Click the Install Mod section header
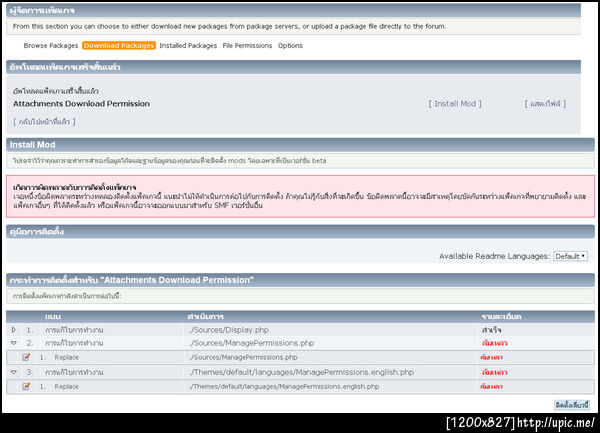This screenshot has height=433, width=600. click(300, 145)
